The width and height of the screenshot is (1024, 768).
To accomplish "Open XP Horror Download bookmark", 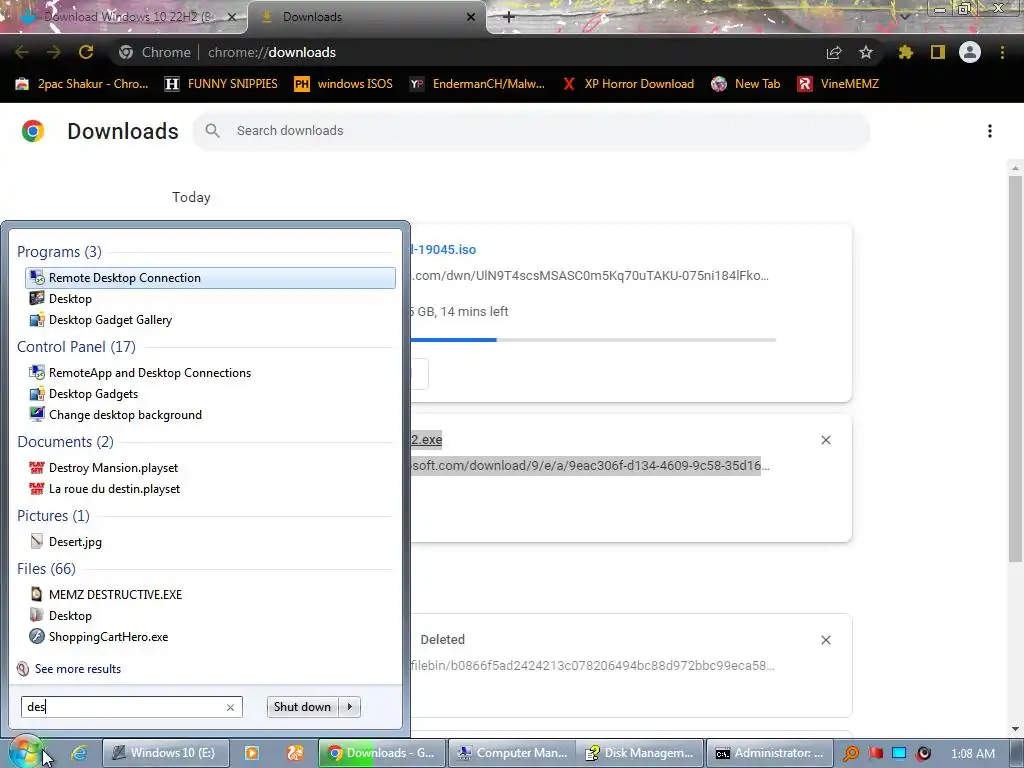I will (x=628, y=84).
